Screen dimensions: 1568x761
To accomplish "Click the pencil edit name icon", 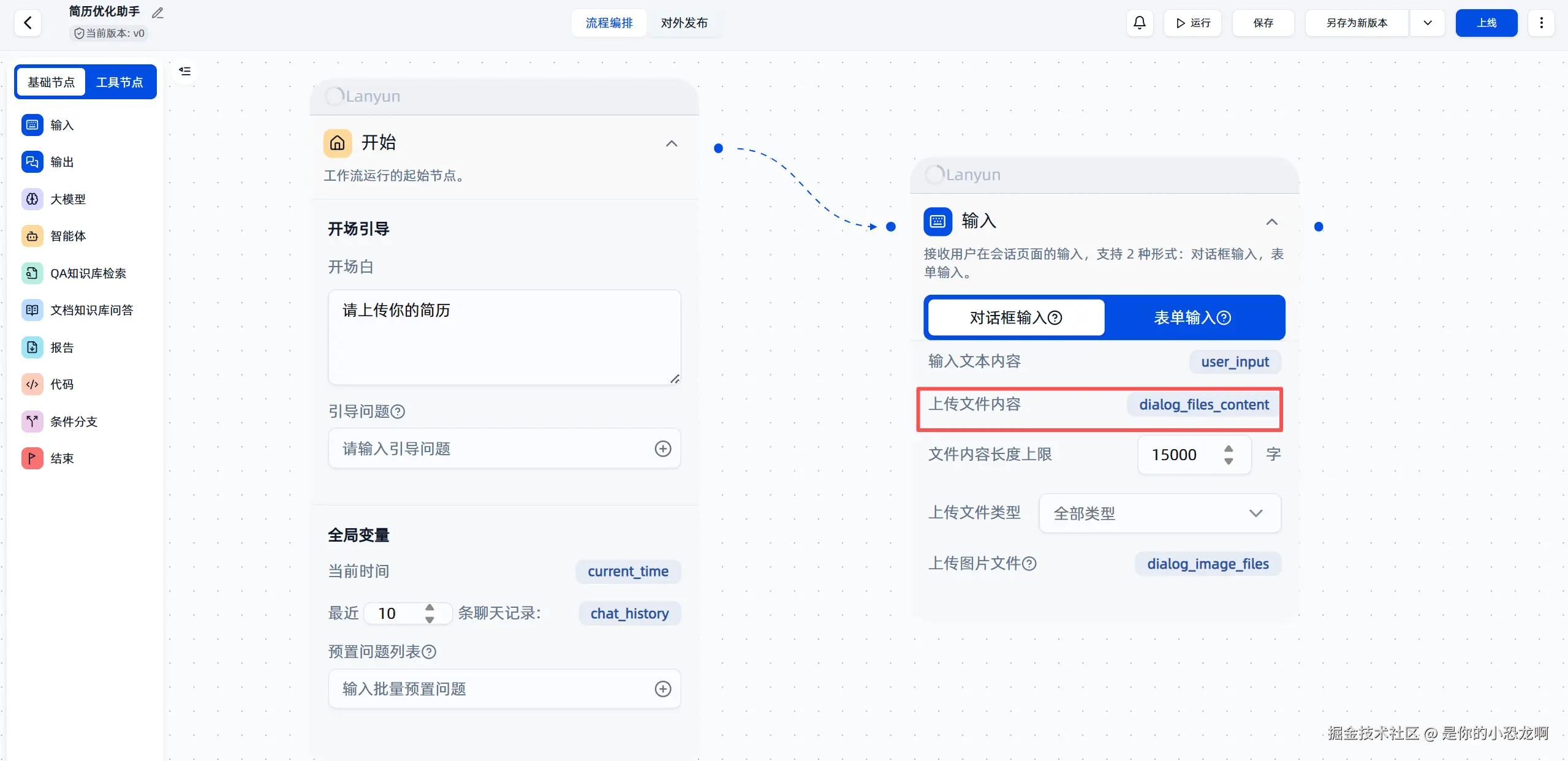I will point(157,13).
